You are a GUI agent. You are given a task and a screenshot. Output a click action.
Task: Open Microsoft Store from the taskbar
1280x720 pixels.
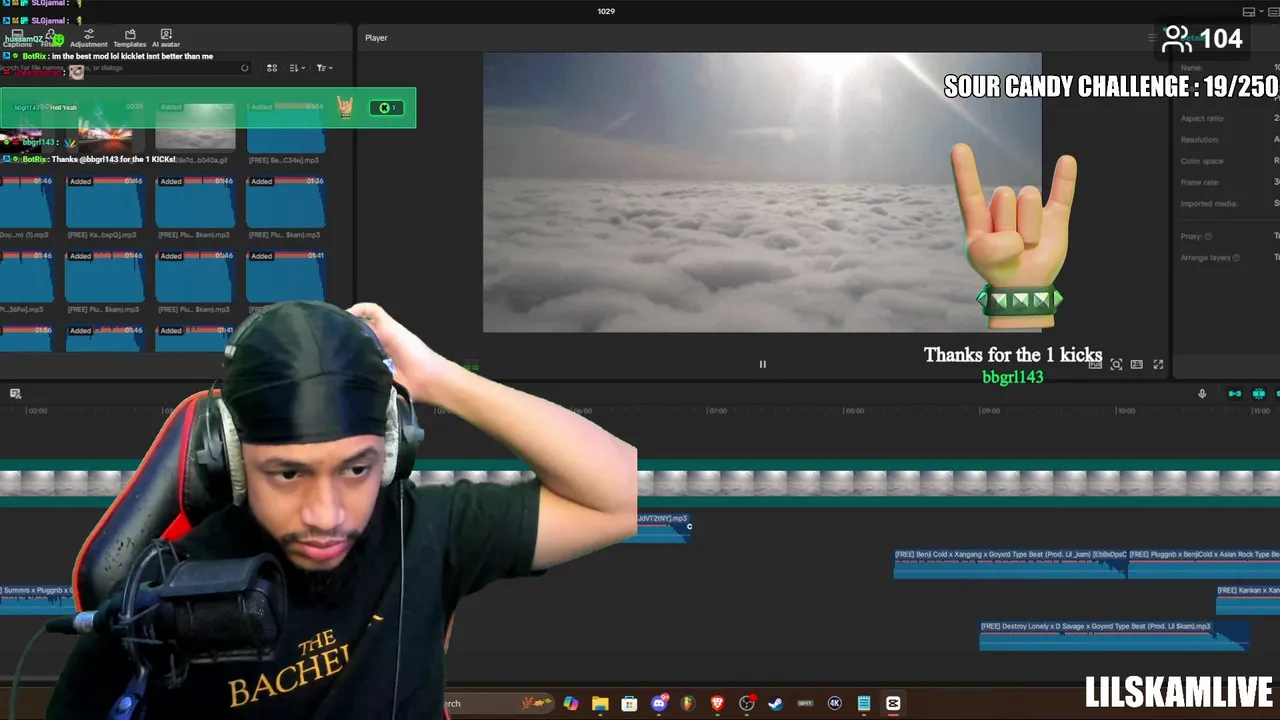tap(629, 704)
